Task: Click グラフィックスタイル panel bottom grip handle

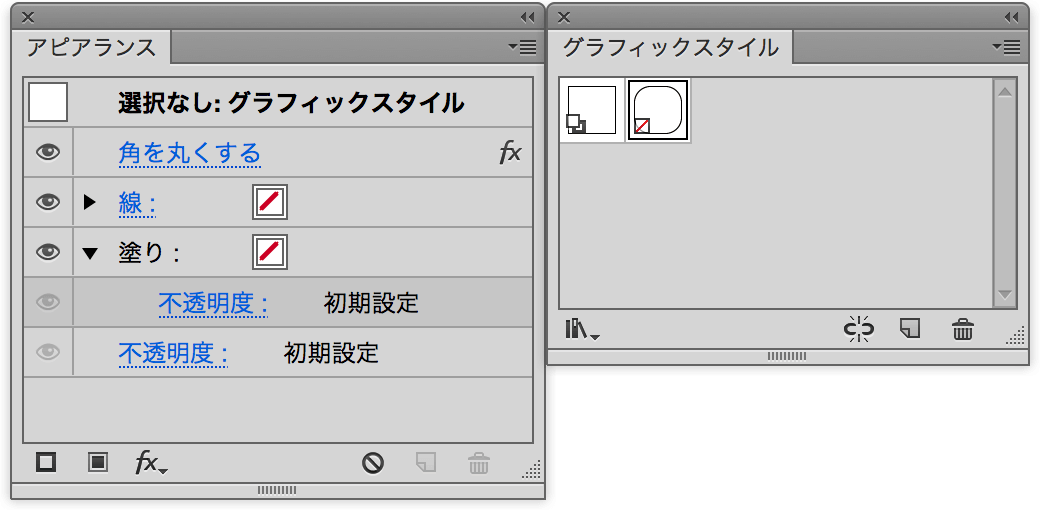Action: coord(787,356)
